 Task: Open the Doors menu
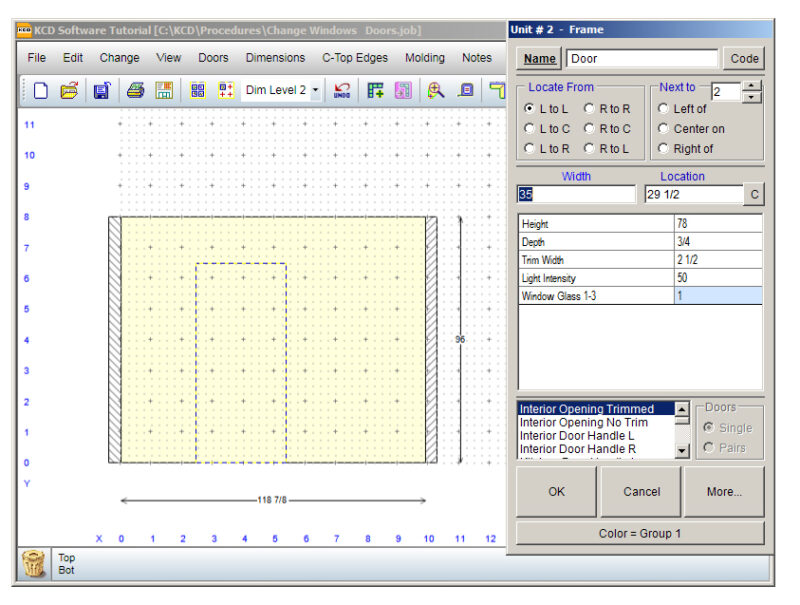pos(213,58)
